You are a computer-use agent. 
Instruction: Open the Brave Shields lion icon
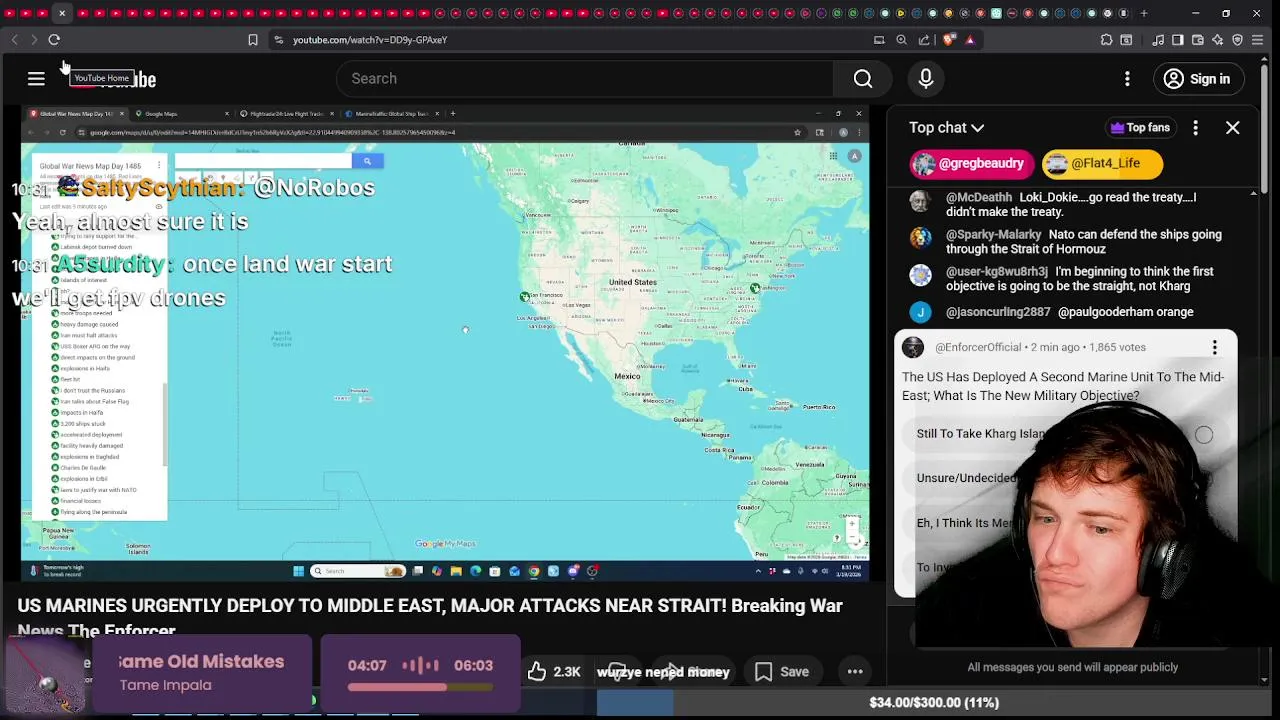948,40
